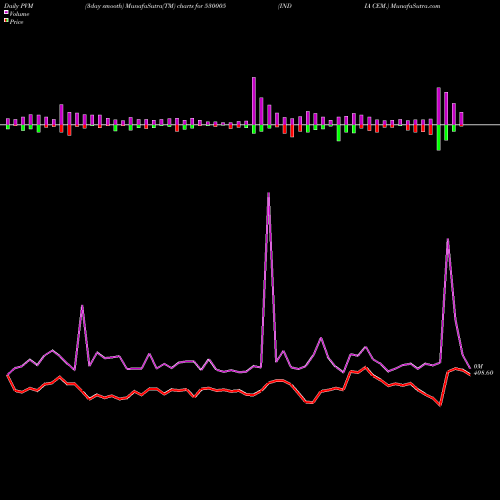This screenshot has height=500, width=500.
Task: Click the purple Volume legend swatch
Action: point(6,12)
